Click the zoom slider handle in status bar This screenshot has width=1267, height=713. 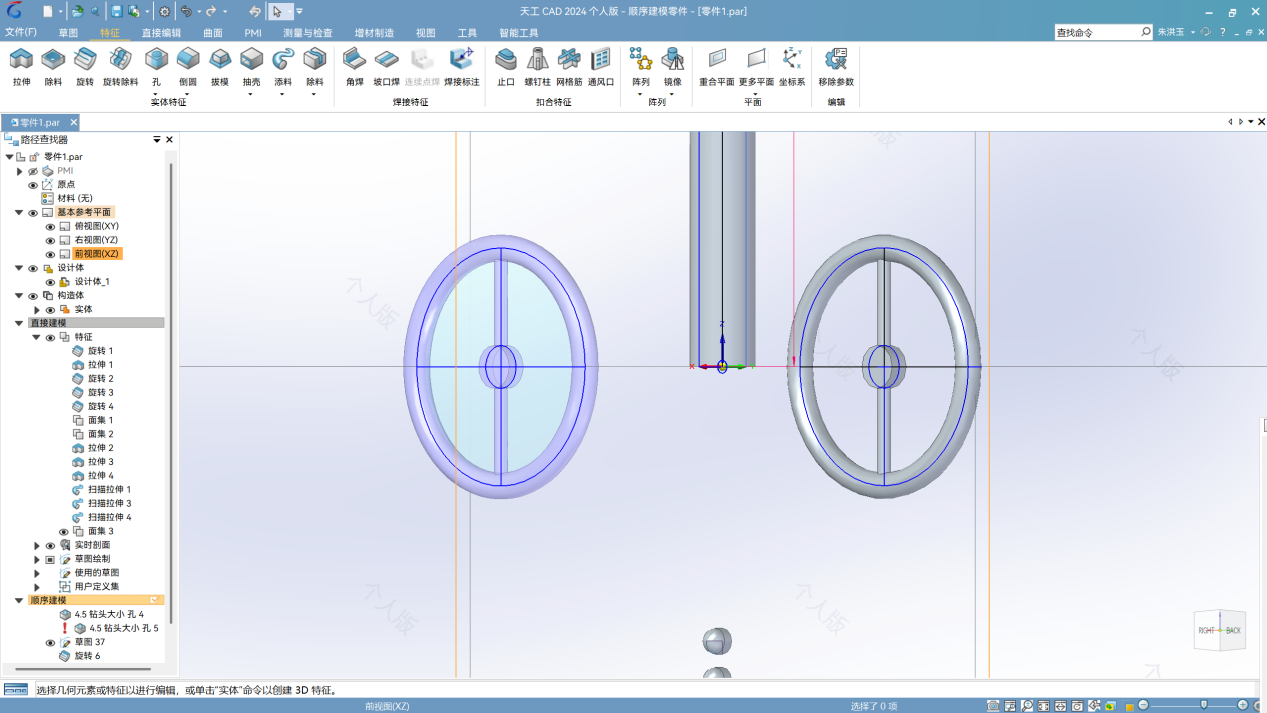tap(1204, 706)
